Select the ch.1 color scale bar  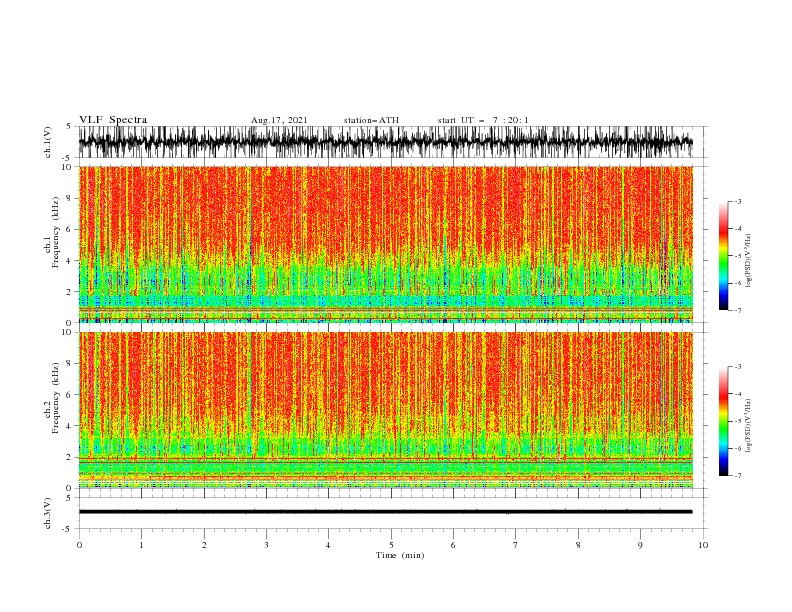(723, 256)
